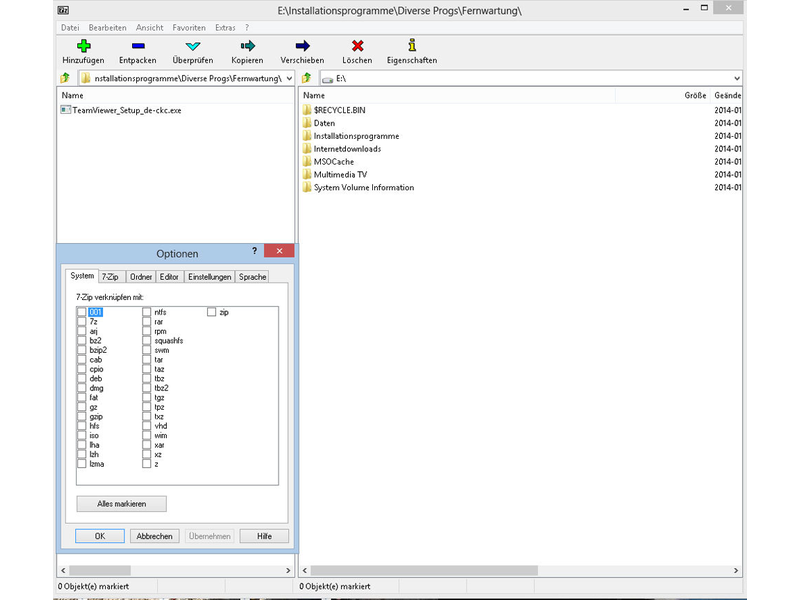Check the ntfs association checkbox
Image resolution: width=800 pixels, height=600 pixels.
[147, 312]
